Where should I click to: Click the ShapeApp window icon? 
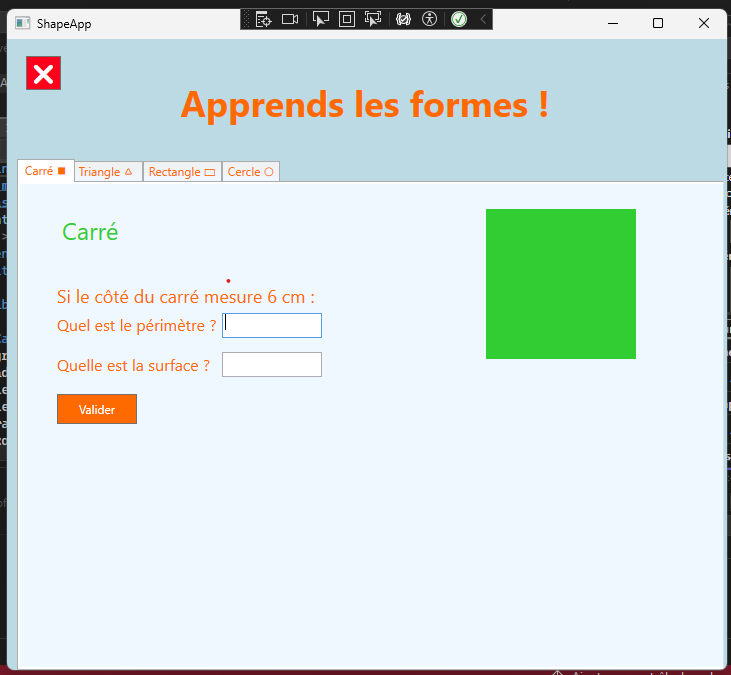click(x=22, y=23)
